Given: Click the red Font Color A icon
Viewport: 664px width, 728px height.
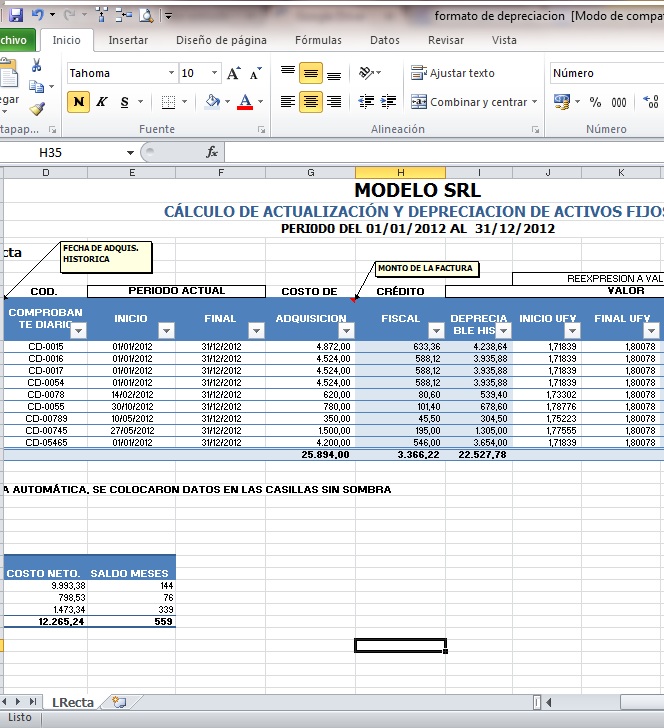Looking at the screenshot, I should point(245,102).
